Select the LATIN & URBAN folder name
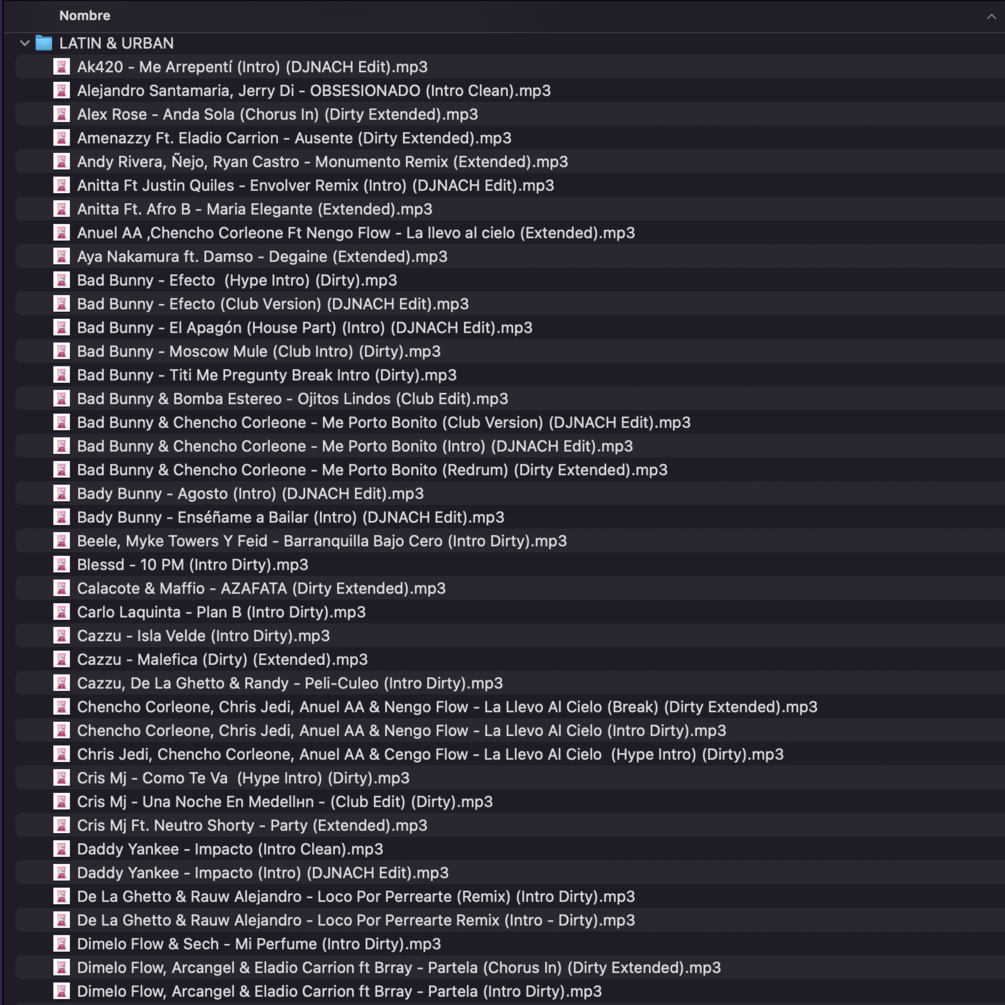Viewport: 1005px width, 1005px height. click(x=116, y=43)
